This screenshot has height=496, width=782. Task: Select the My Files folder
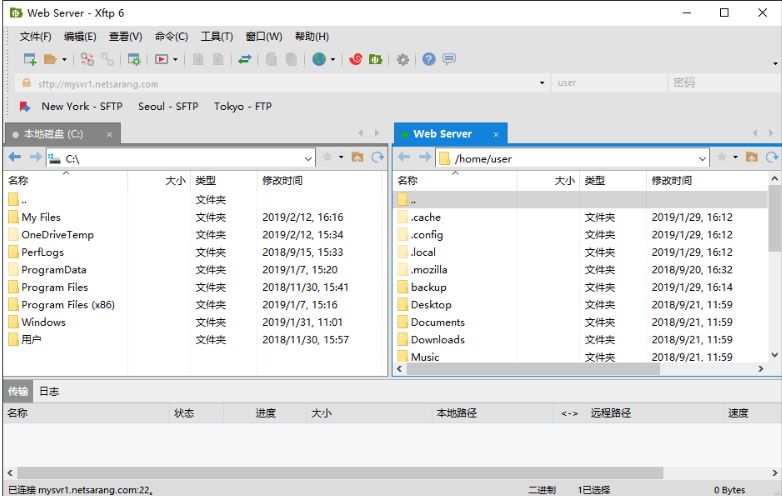coord(41,217)
